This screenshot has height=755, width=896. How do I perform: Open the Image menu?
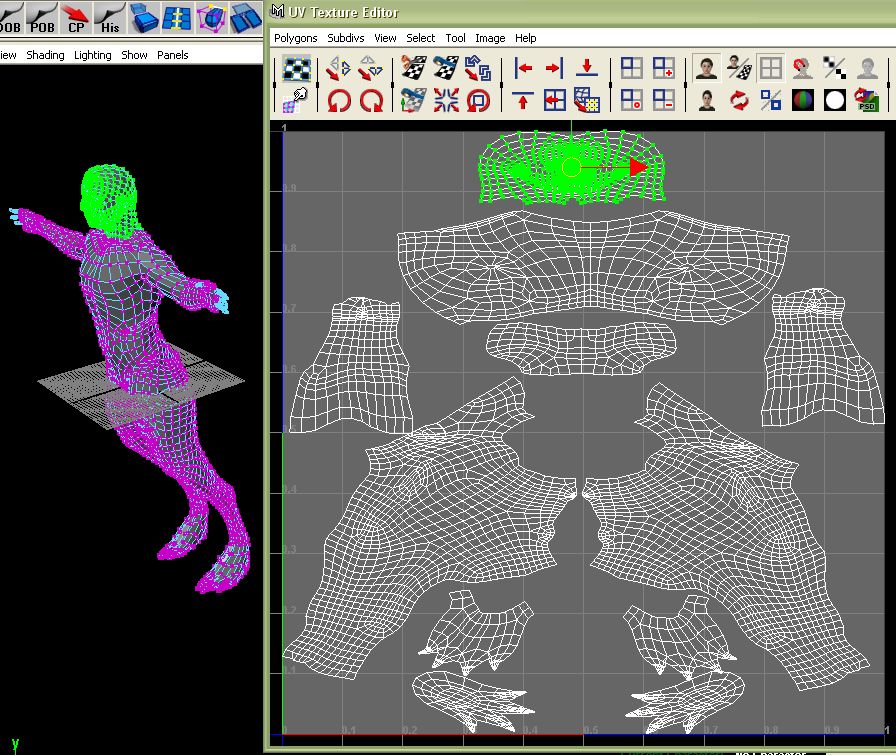491,38
